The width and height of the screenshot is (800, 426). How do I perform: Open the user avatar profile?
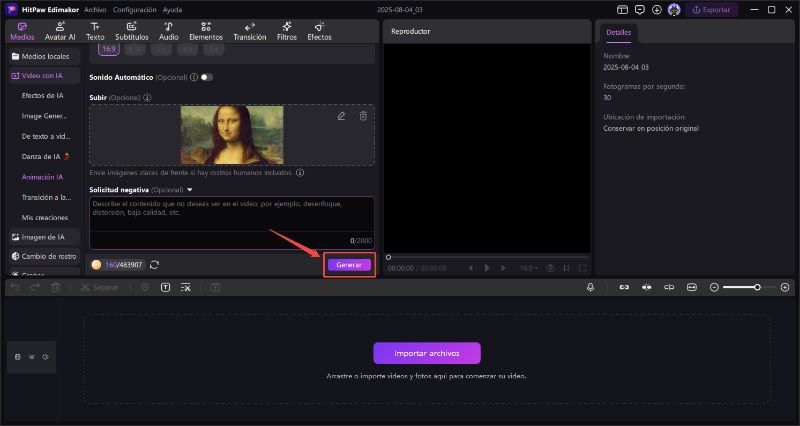pyautogui.click(x=674, y=10)
